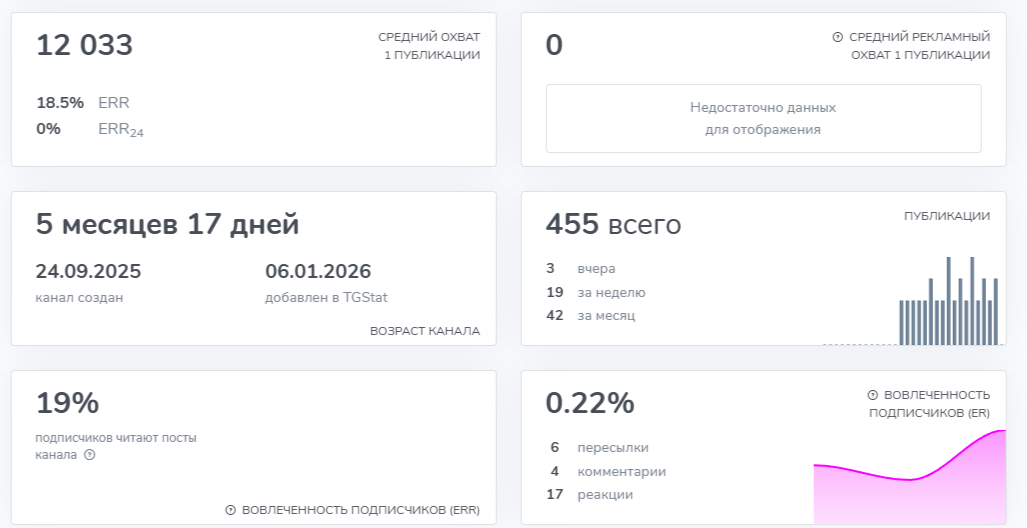The width and height of the screenshot is (1027, 528).
Task: Click the 06.01.2026 date
Action: pos(318,271)
